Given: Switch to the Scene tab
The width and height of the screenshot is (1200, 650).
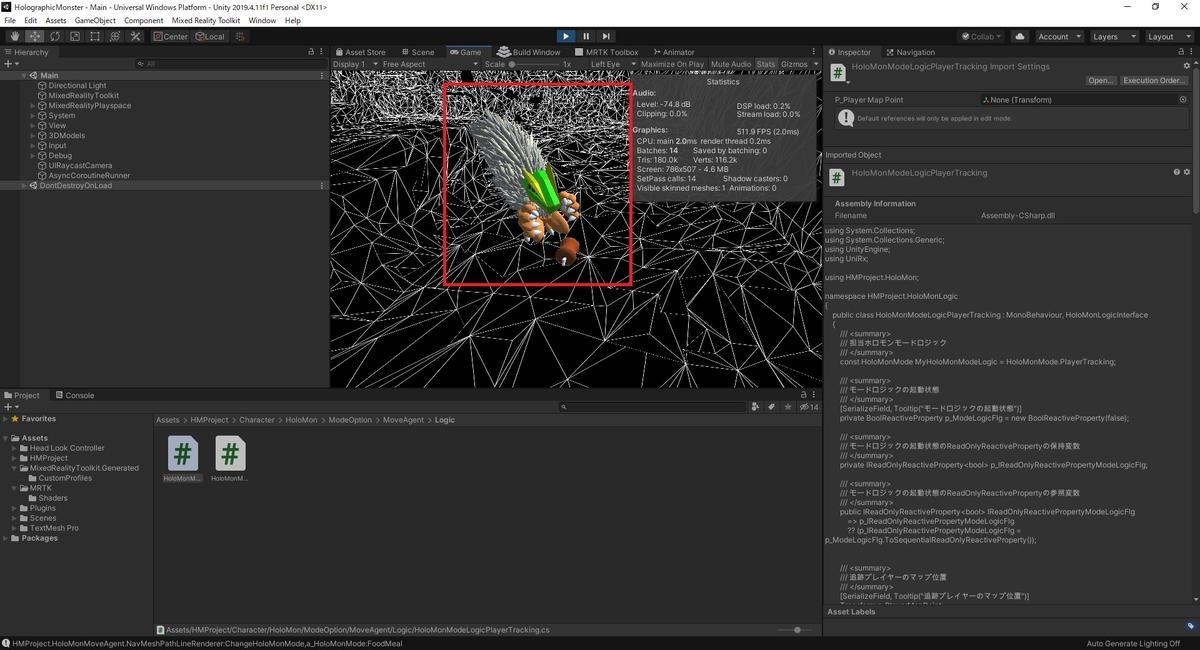Looking at the screenshot, I should [x=418, y=52].
